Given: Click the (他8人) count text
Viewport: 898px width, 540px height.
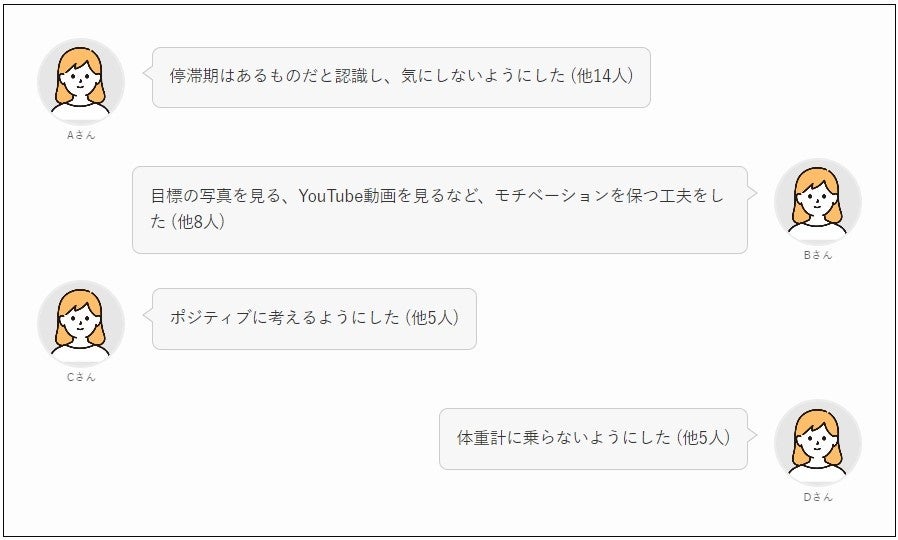Looking at the screenshot, I should click(198, 222).
